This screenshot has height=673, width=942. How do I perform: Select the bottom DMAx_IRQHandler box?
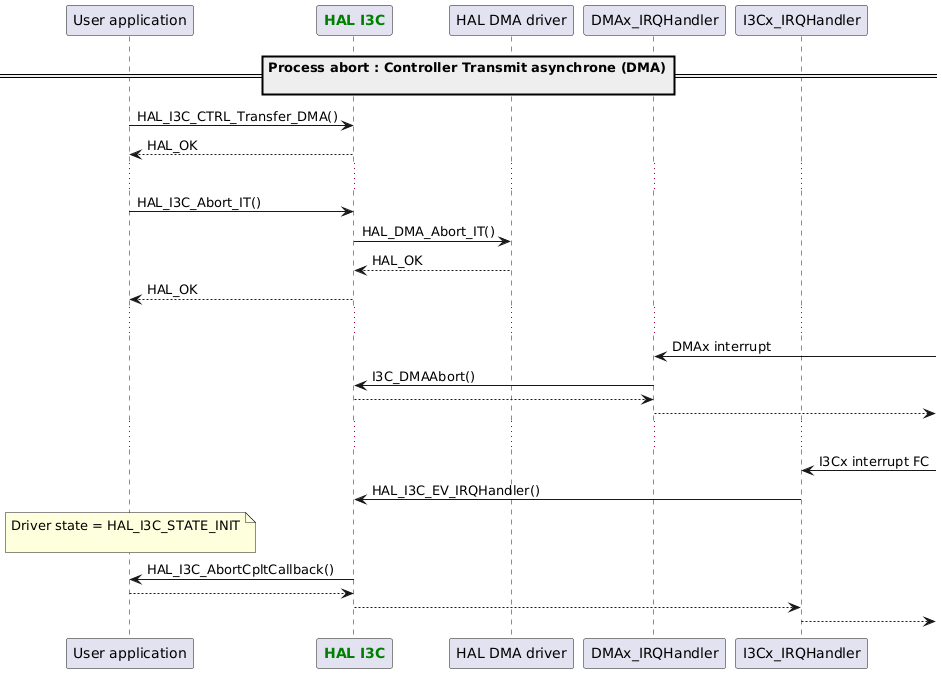(653, 653)
